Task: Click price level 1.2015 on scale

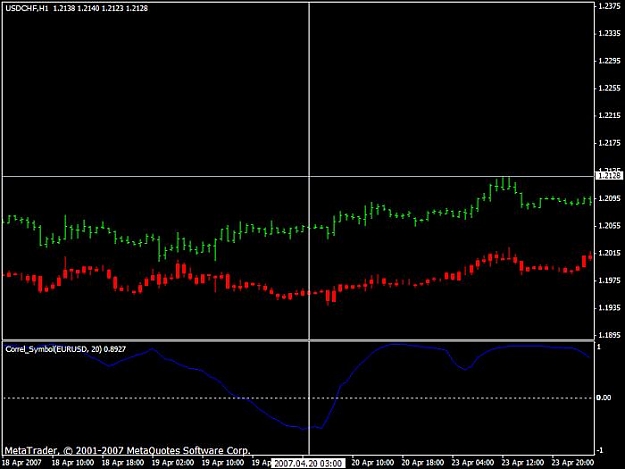Action: point(610,253)
